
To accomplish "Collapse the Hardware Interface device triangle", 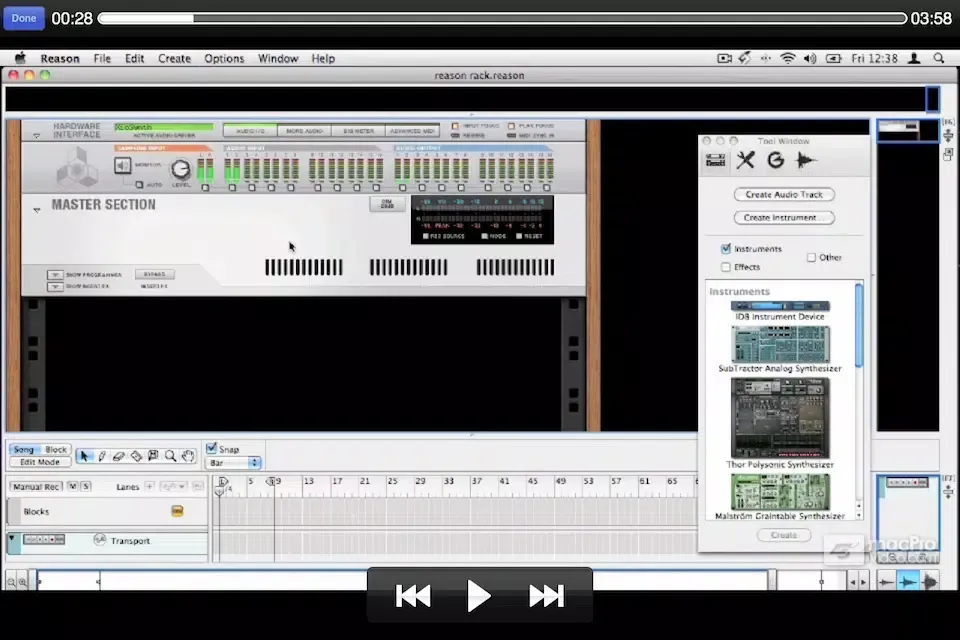I will coord(37,135).
